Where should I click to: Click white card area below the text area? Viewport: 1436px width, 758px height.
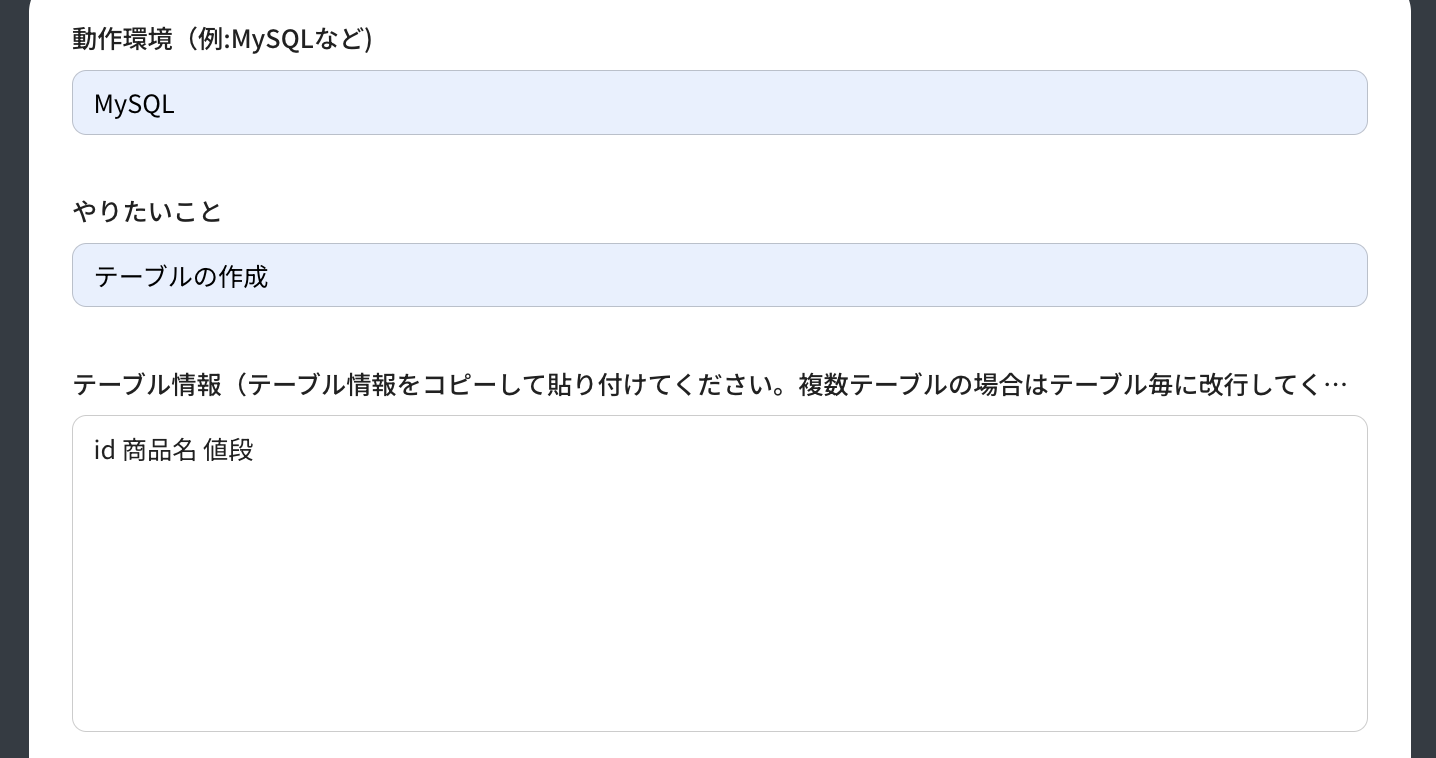[x=718, y=745]
